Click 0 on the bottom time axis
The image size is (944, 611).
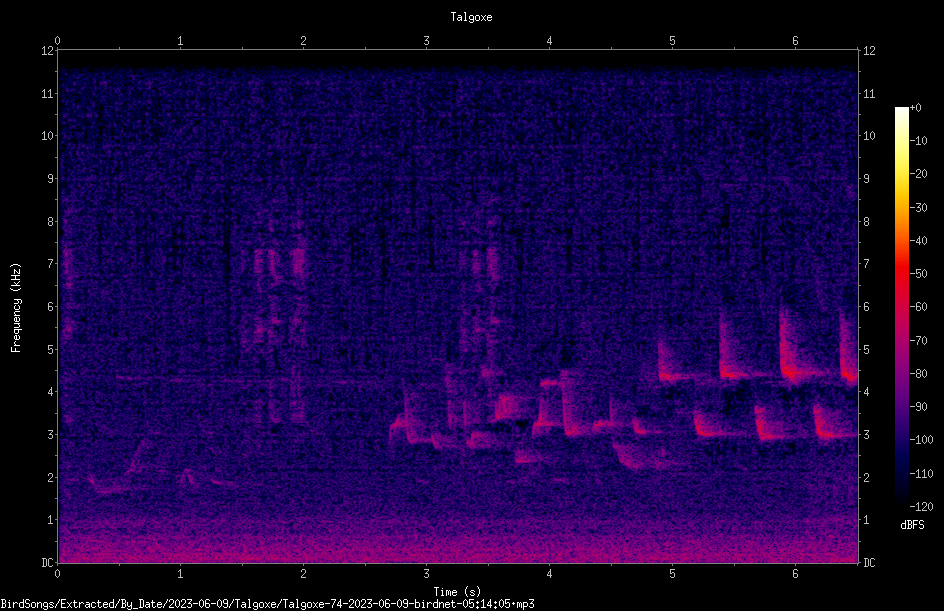pyautogui.click(x=57, y=574)
